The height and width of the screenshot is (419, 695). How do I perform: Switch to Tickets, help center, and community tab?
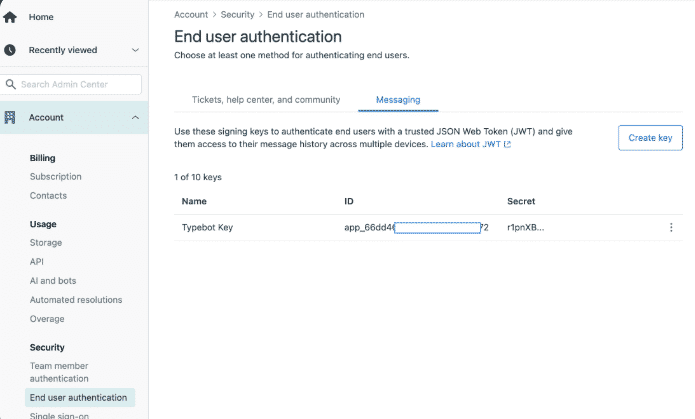pyautogui.click(x=258, y=100)
